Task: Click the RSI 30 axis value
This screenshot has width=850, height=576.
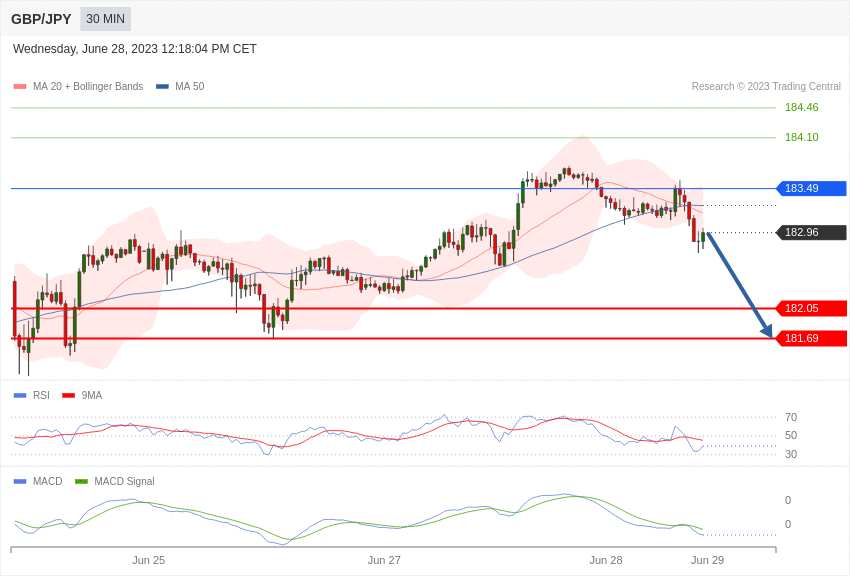Action: 791,454
